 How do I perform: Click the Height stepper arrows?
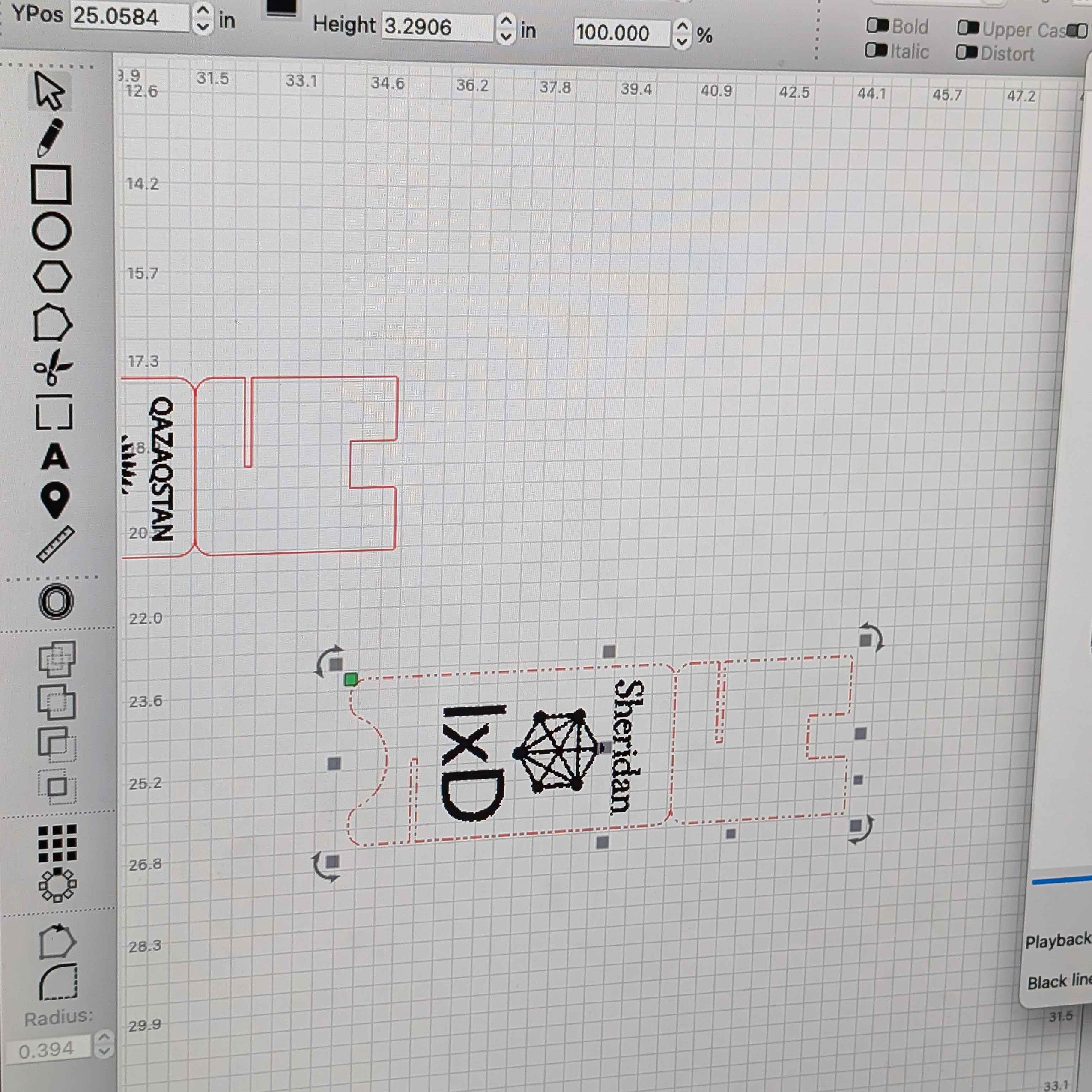[506, 28]
